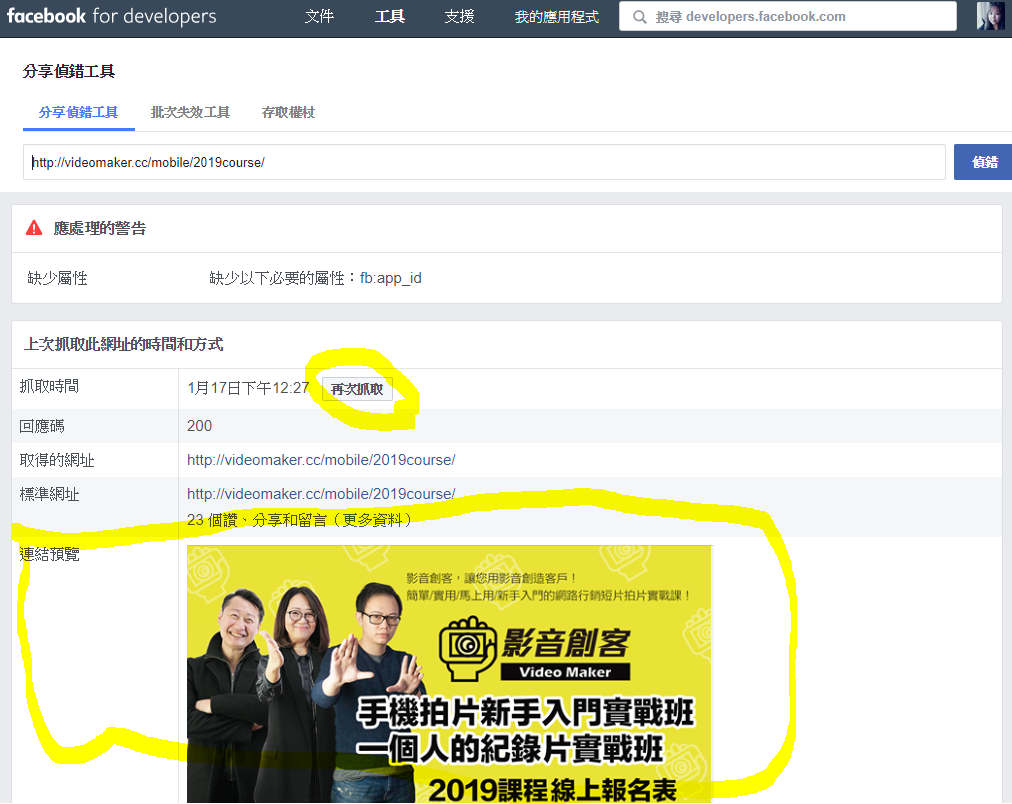Focus the URL input field
The height and width of the screenshot is (804, 1012).
pos(484,162)
